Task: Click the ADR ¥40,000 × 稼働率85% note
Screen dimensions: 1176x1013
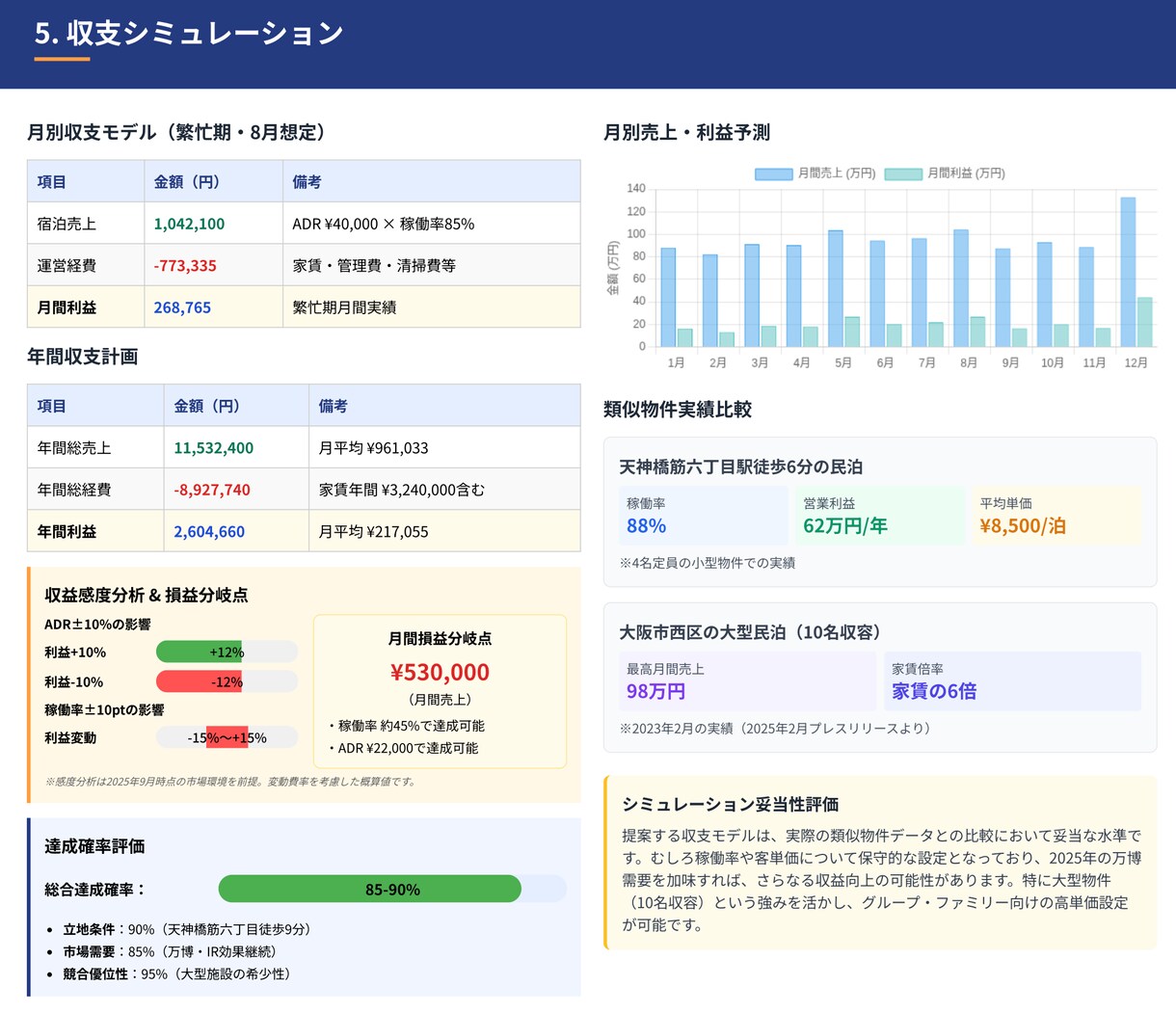Action: pyautogui.click(x=384, y=224)
